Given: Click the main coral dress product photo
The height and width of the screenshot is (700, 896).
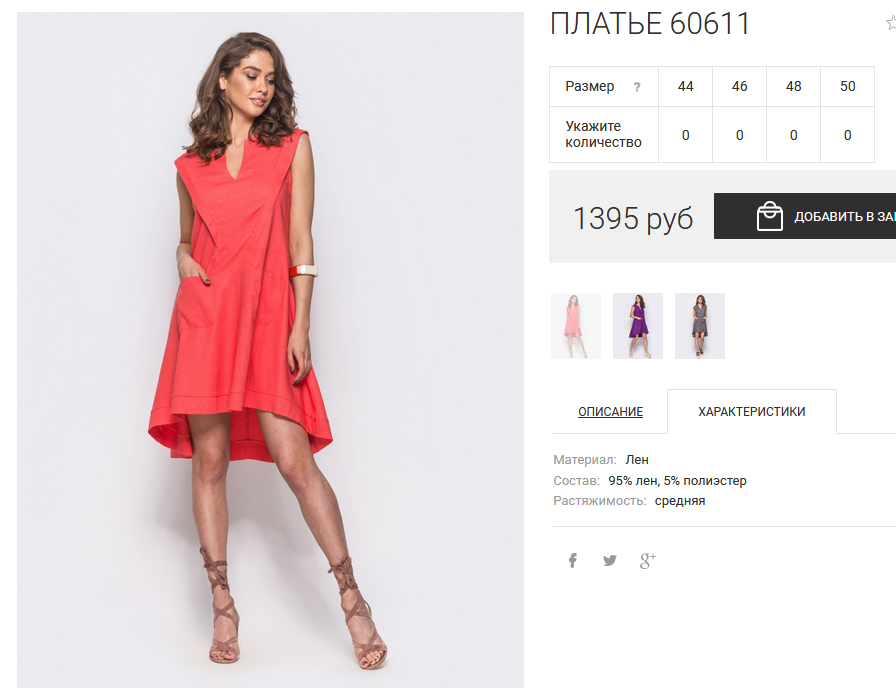Looking at the screenshot, I should (270, 350).
